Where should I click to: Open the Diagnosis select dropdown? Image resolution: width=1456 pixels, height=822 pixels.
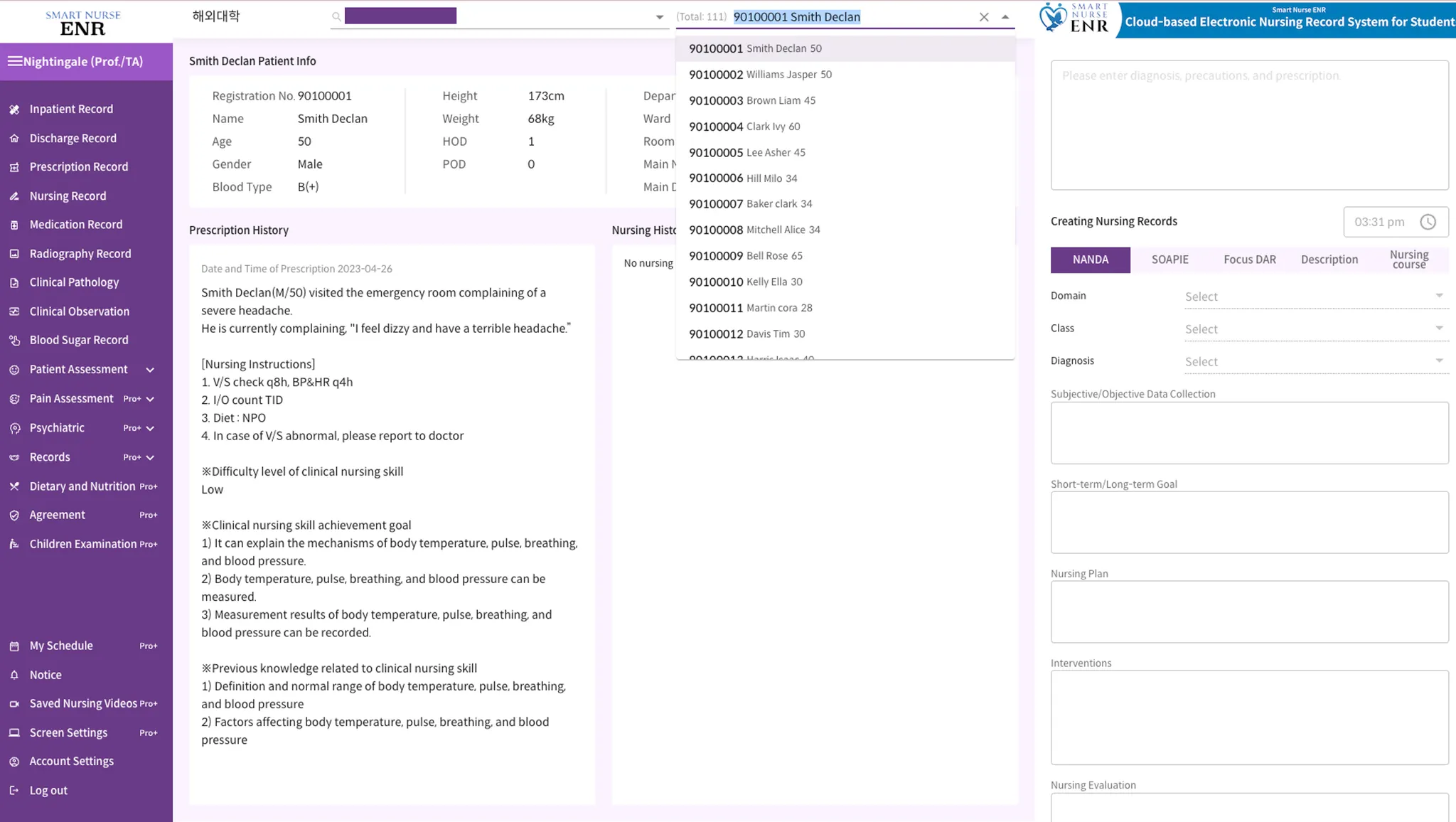click(x=1314, y=362)
